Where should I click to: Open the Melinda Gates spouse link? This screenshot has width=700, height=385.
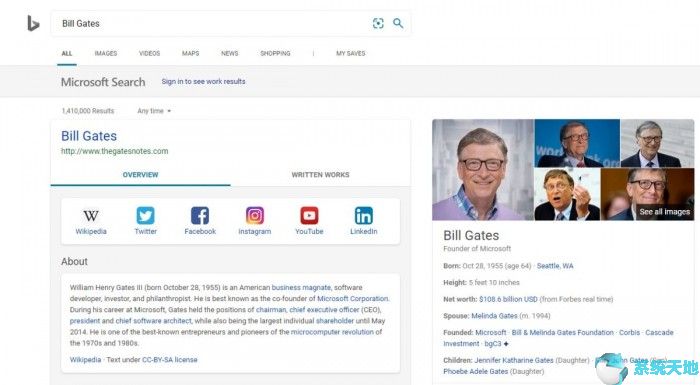coord(494,316)
